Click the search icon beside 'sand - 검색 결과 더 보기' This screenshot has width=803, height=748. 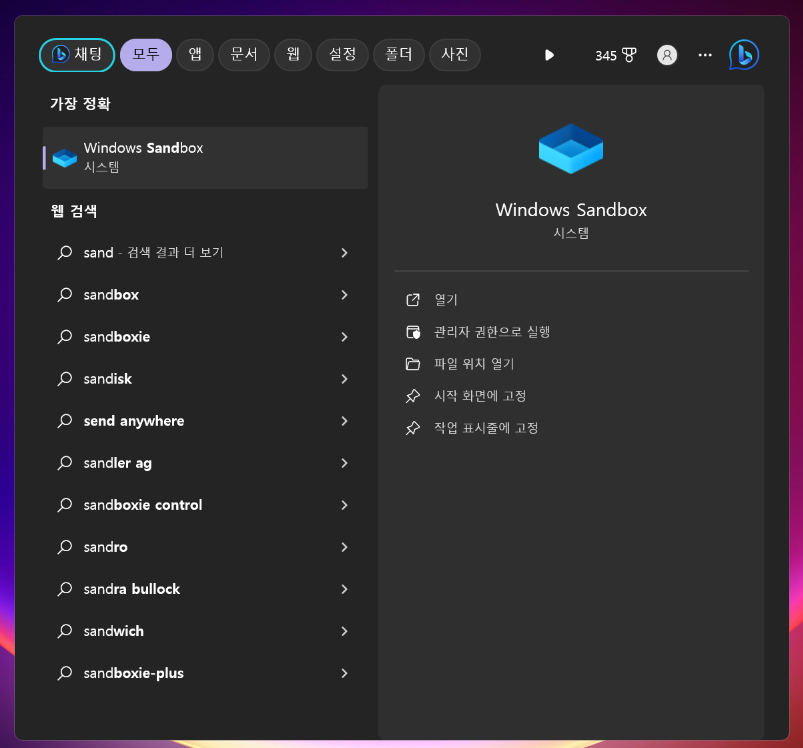65,252
